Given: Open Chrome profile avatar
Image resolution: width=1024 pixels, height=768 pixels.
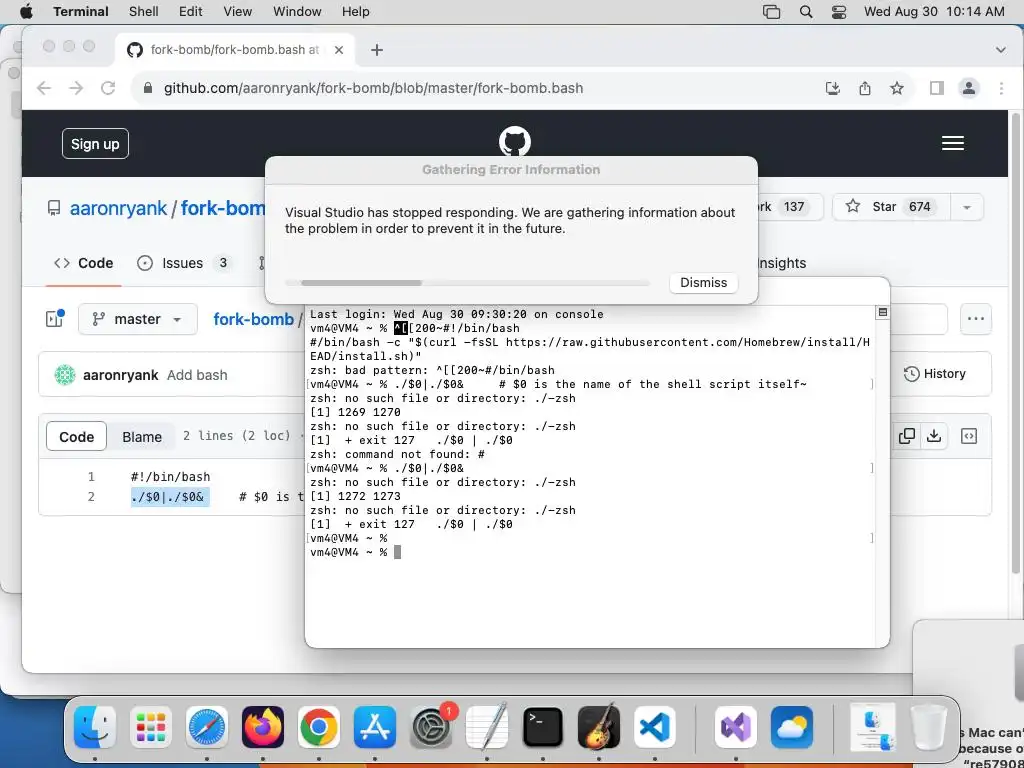Looking at the screenshot, I should (969, 88).
